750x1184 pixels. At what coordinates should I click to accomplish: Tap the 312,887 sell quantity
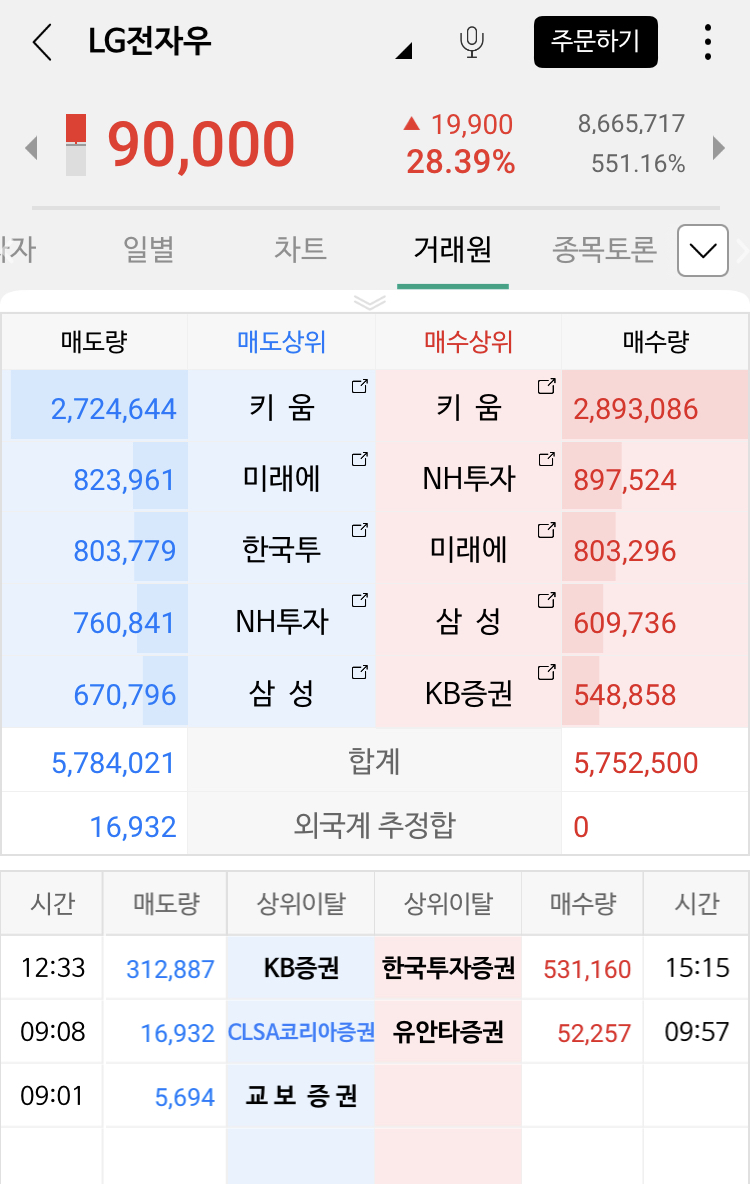coord(171,969)
